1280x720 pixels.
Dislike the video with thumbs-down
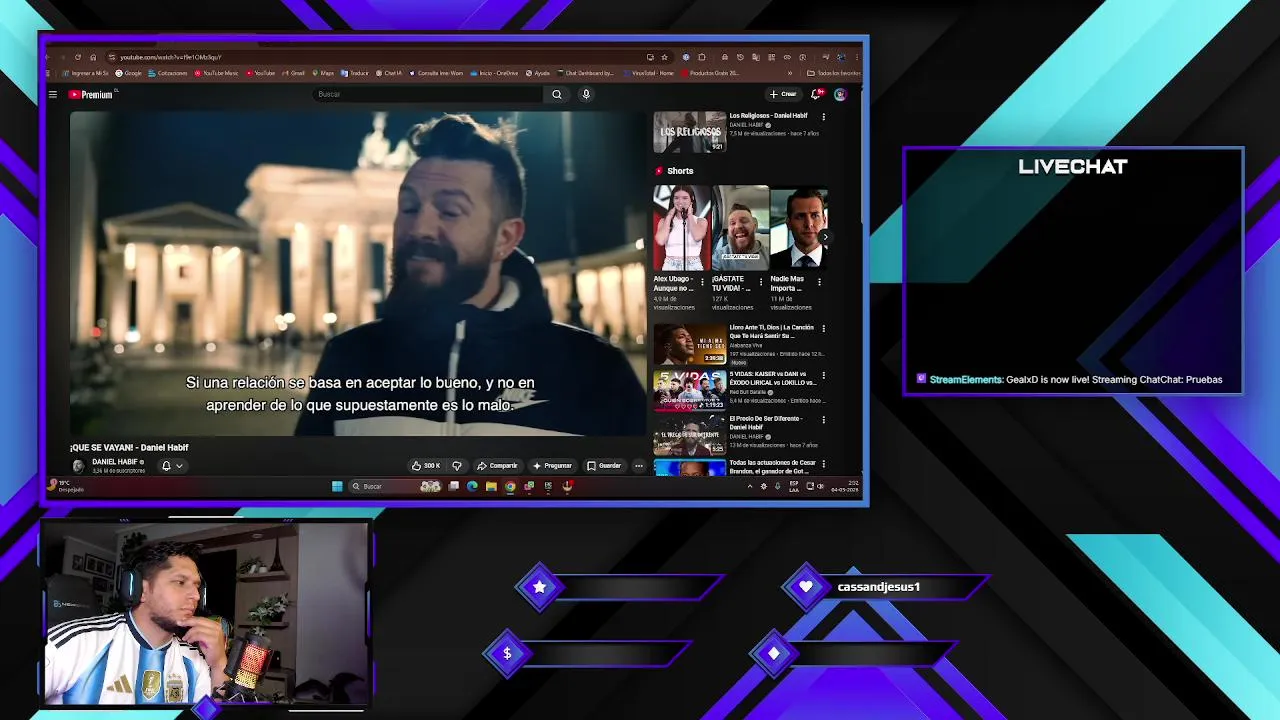pyautogui.click(x=457, y=466)
